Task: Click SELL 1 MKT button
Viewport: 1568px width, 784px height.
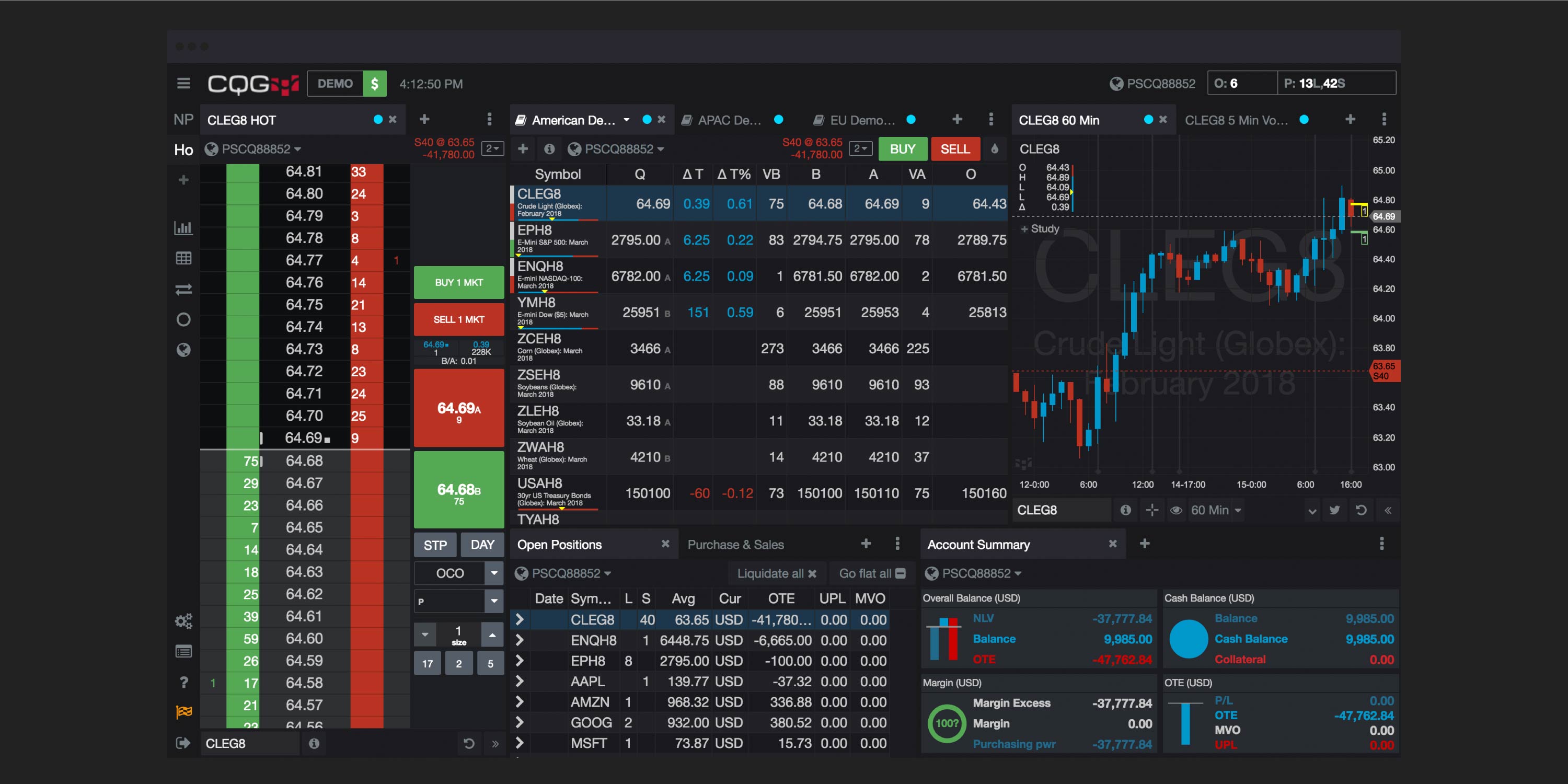Action: 459,319
